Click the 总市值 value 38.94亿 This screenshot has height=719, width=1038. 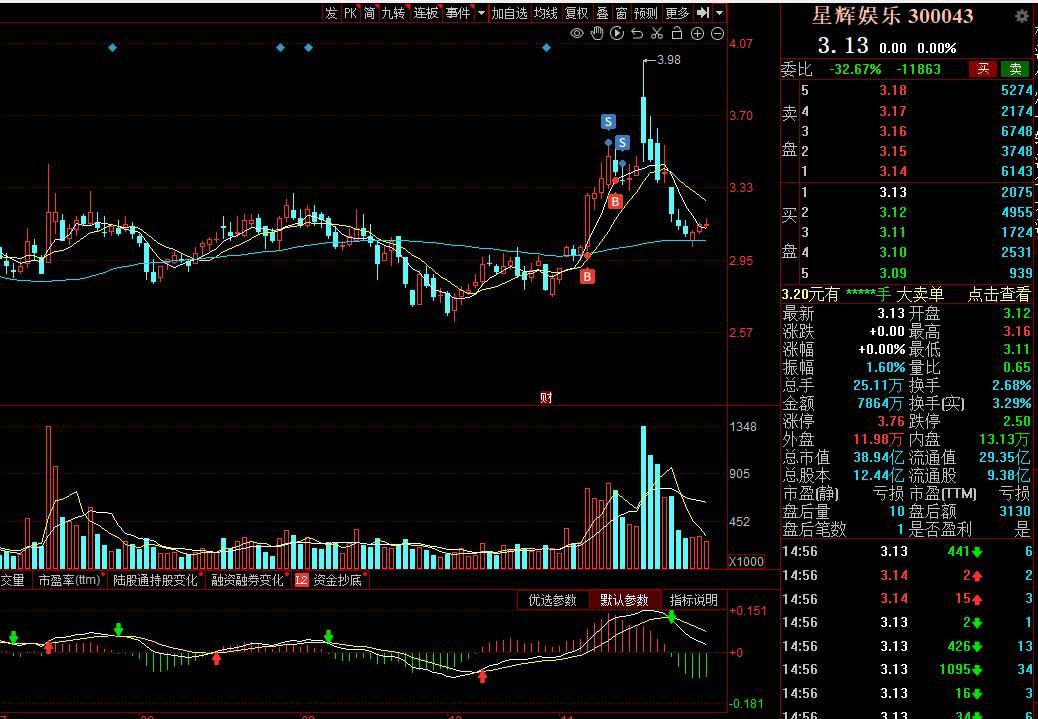[879, 457]
